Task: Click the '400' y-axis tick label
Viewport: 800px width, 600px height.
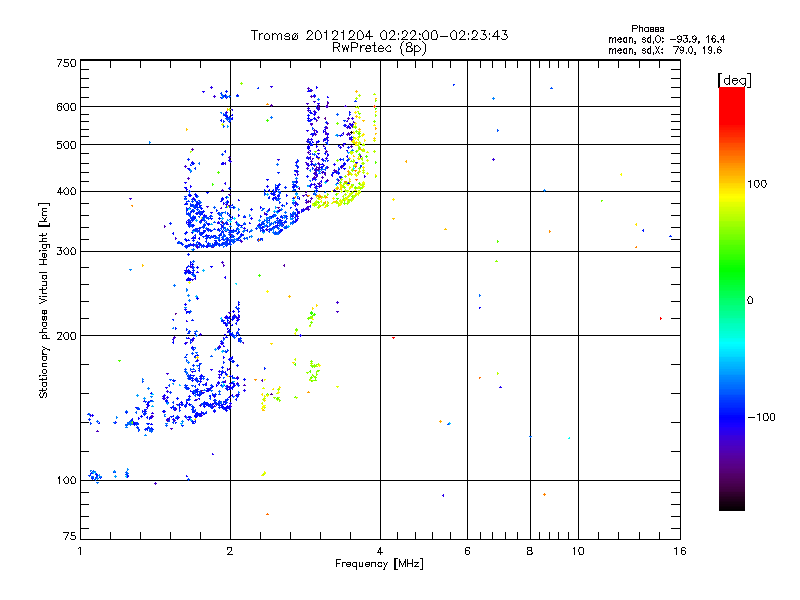Action: point(66,192)
